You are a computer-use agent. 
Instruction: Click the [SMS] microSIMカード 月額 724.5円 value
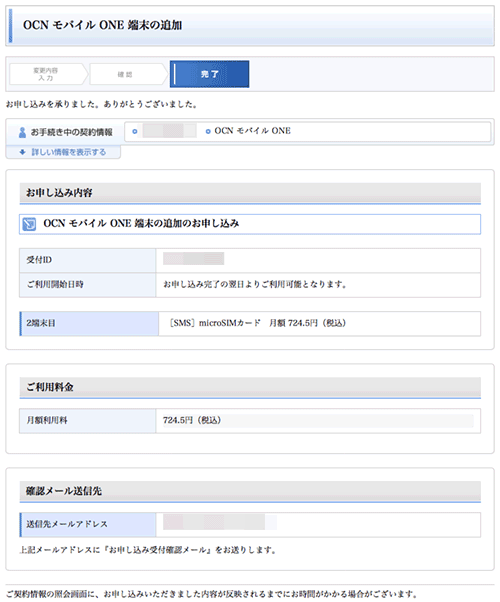[258, 323]
